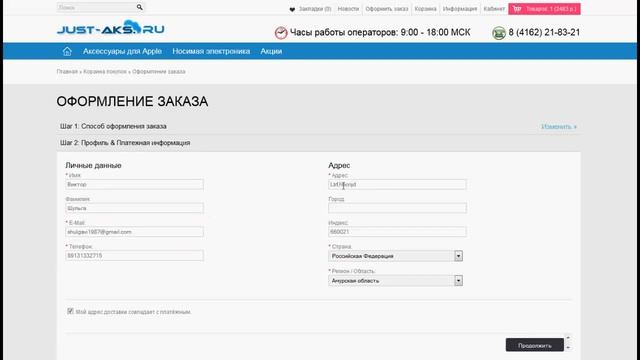Open the Аксессуары для Apple menu
Image resolution: width=640 pixels, height=360 pixels.
tap(122, 51)
